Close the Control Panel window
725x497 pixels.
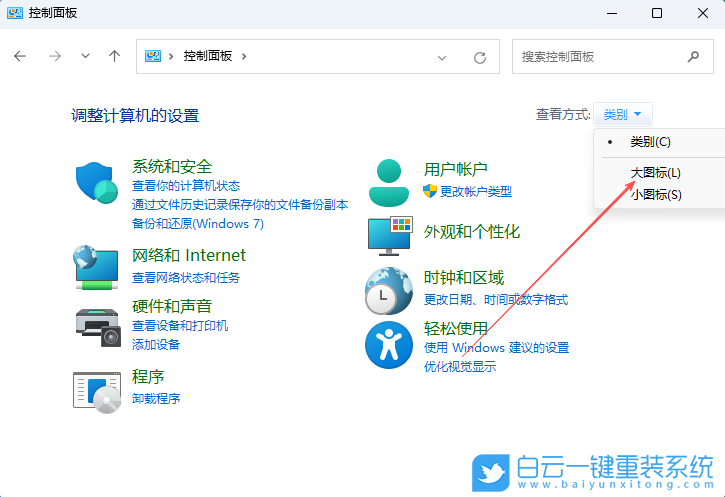click(703, 13)
